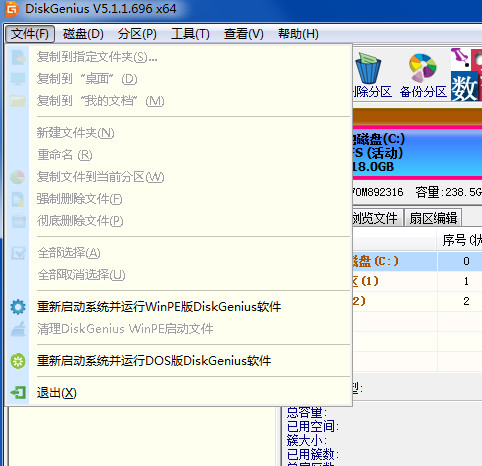Viewport: 482px width, 466px height.
Task: Click the backup partition colorful disc icon
Action: coord(423,68)
